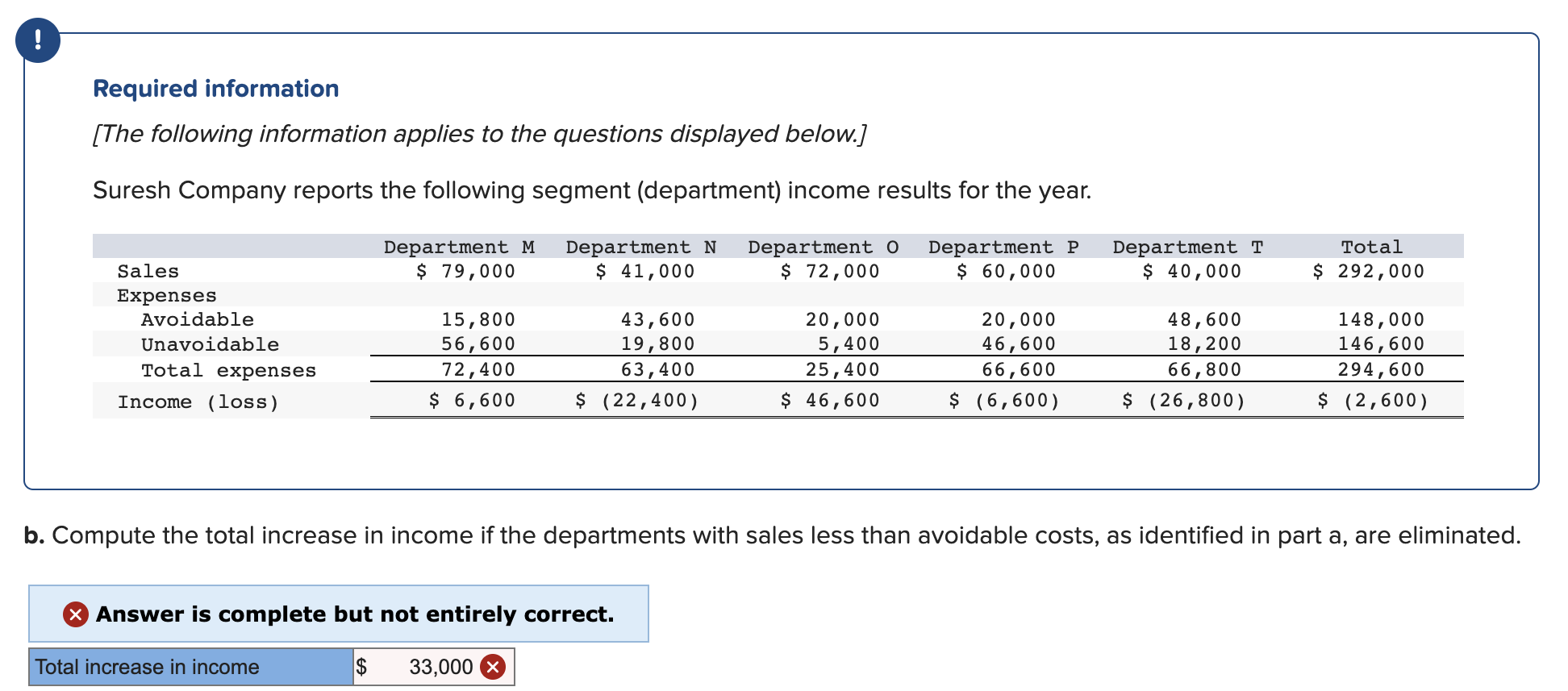The height and width of the screenshot is (691, 1568).
Task: Click the Department N column header
Action: (x=641, y=247)
